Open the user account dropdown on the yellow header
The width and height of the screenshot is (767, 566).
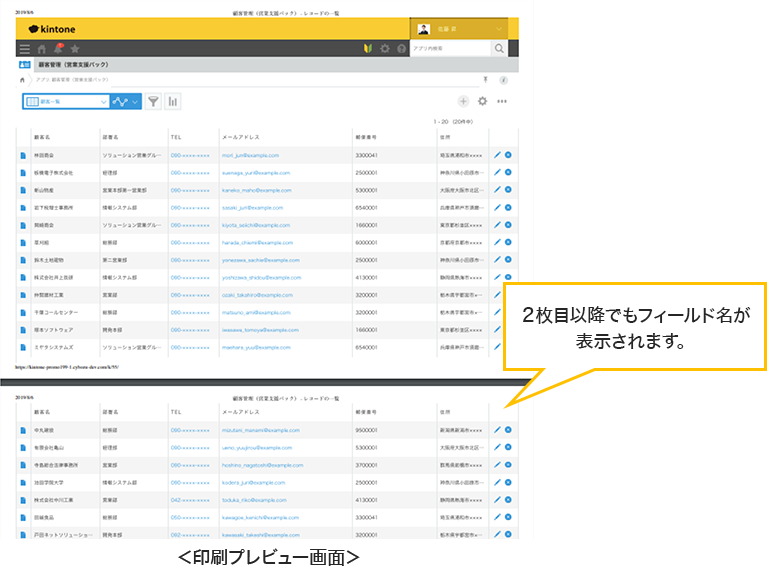[x=459, y=29]
